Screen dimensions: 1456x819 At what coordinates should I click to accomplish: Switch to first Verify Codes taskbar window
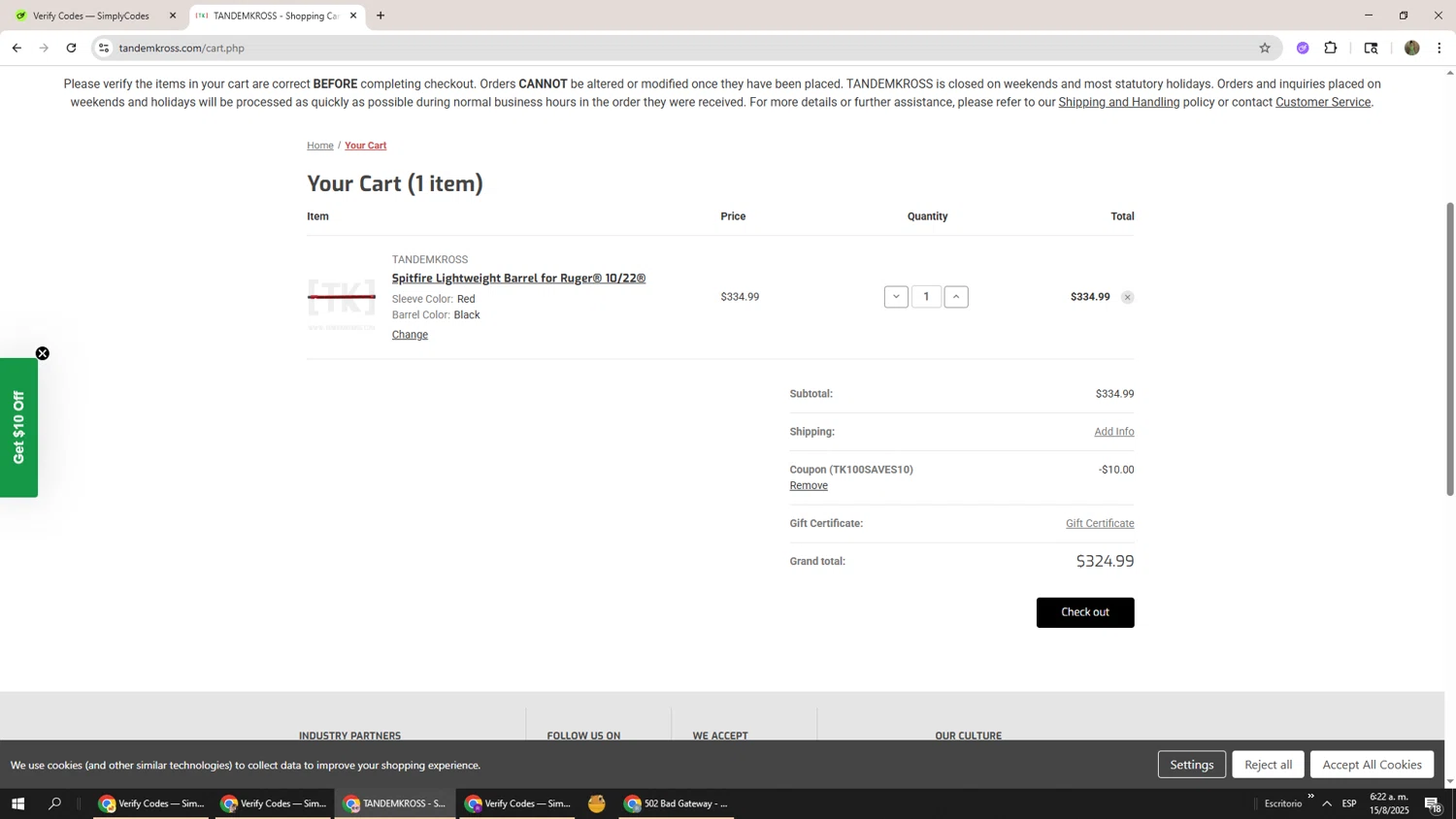point(151,803)
